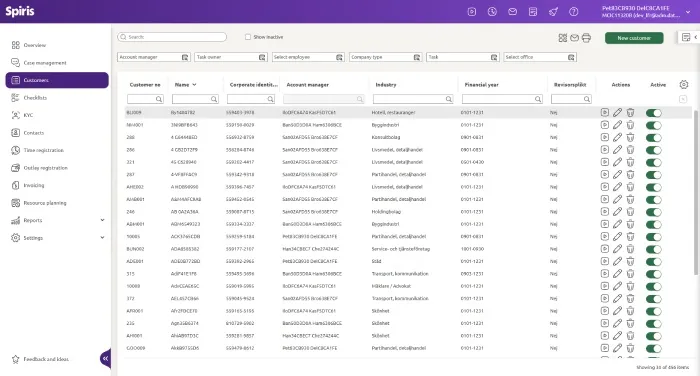Click the rocket icon in the header
The height and width of the screenshot is (376, 700).
point(554,12)
